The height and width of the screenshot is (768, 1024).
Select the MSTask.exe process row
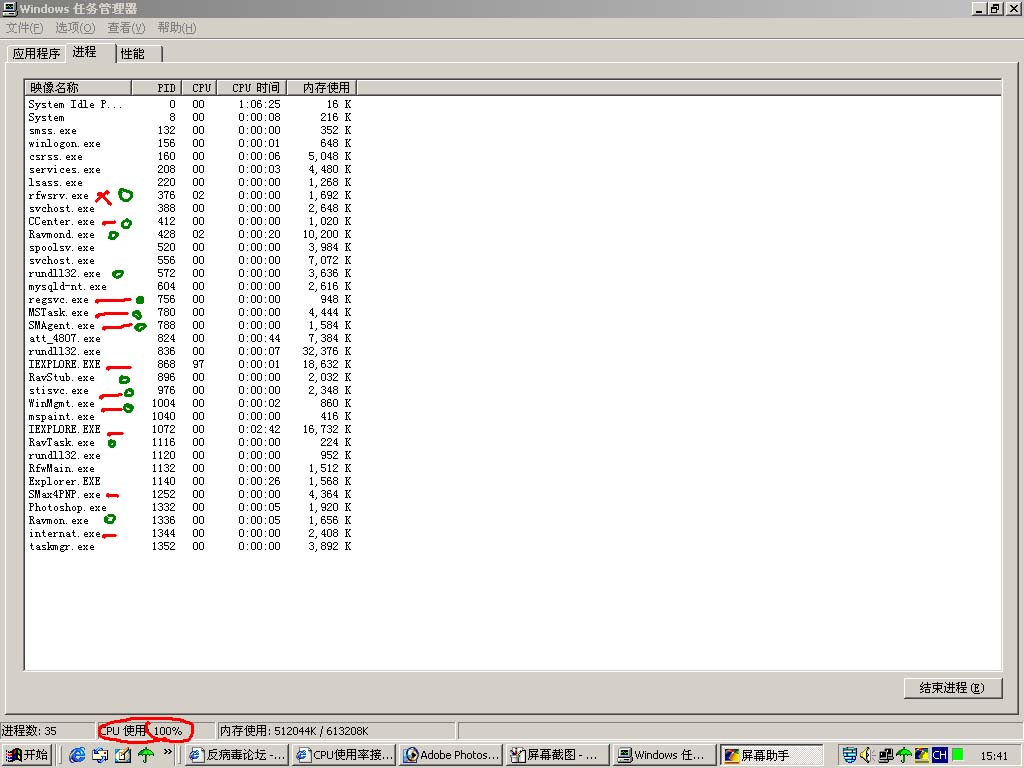coord(190,312)
